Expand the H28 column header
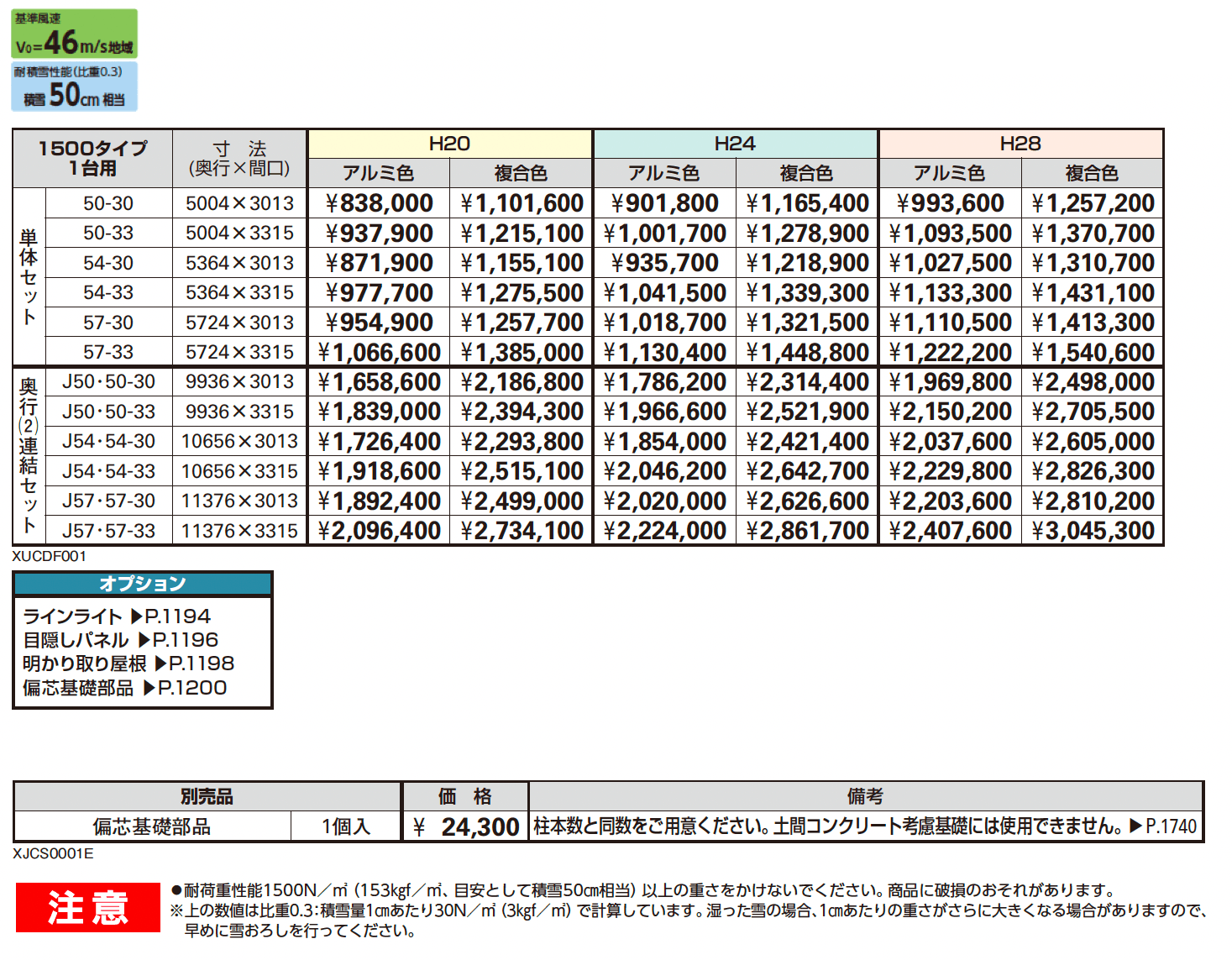This screenshot has height=960, width=1232. 1020,143
